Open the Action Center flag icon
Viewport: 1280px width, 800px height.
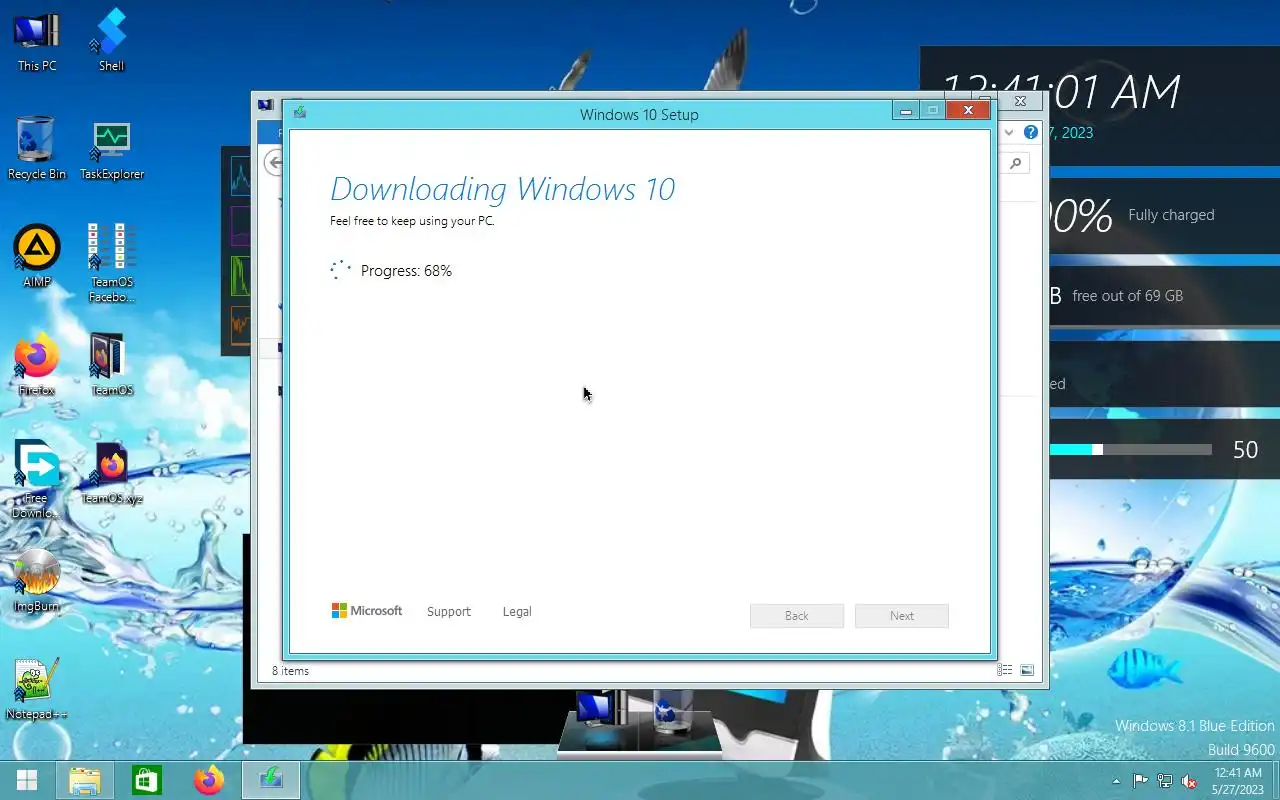point(1140,781)
